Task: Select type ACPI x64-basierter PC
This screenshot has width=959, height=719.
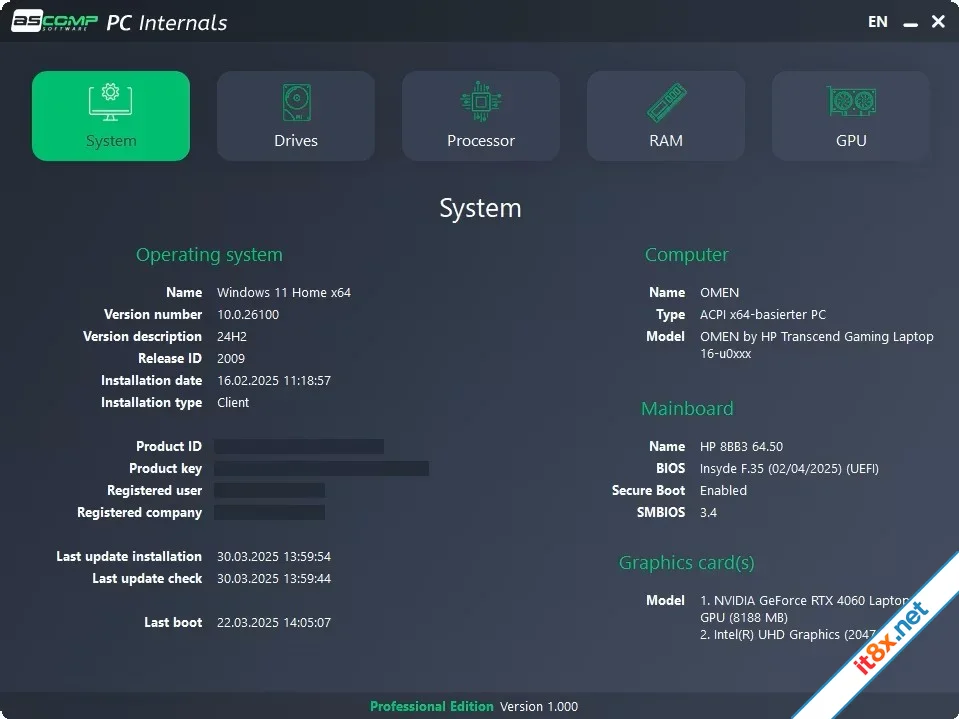Action: tap(763, 314)
